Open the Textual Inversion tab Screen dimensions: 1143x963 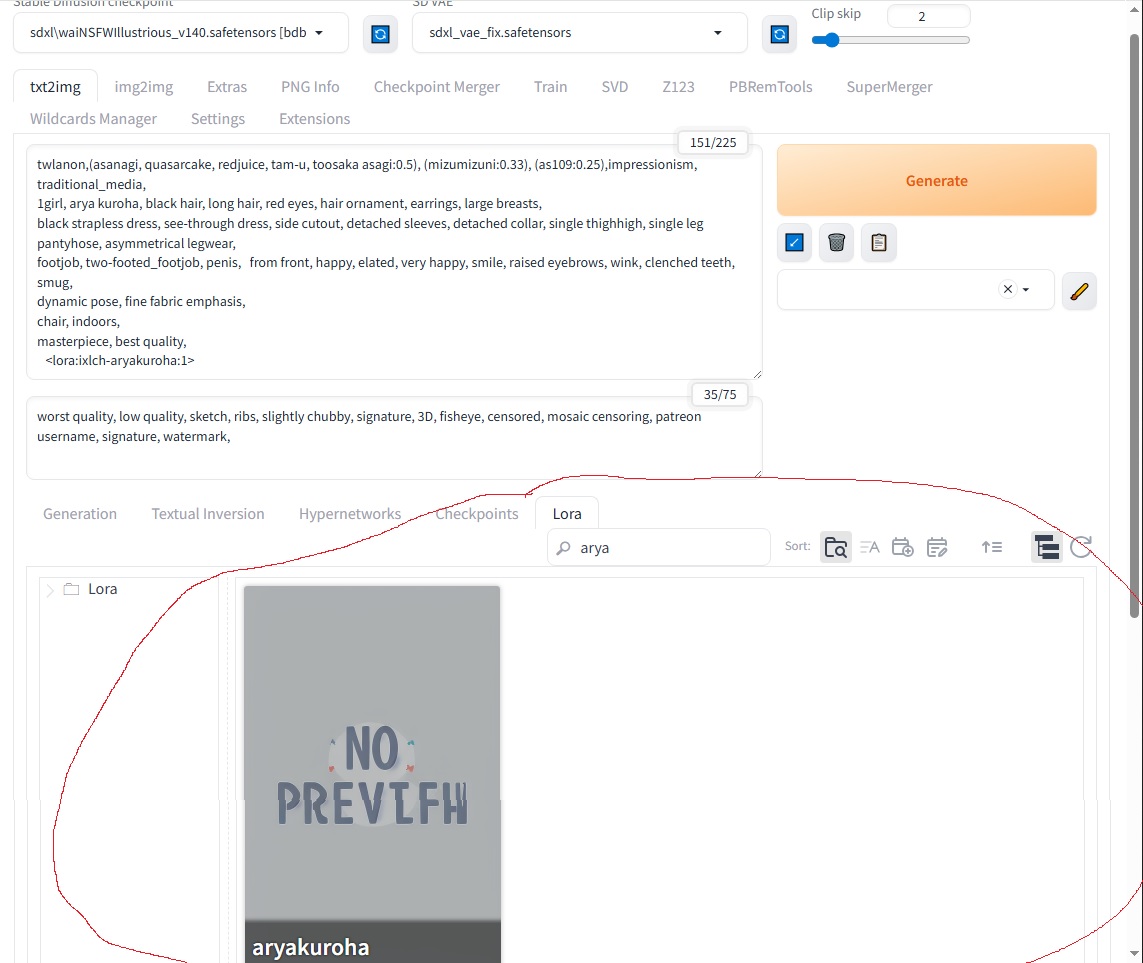[x=208, y=514]
